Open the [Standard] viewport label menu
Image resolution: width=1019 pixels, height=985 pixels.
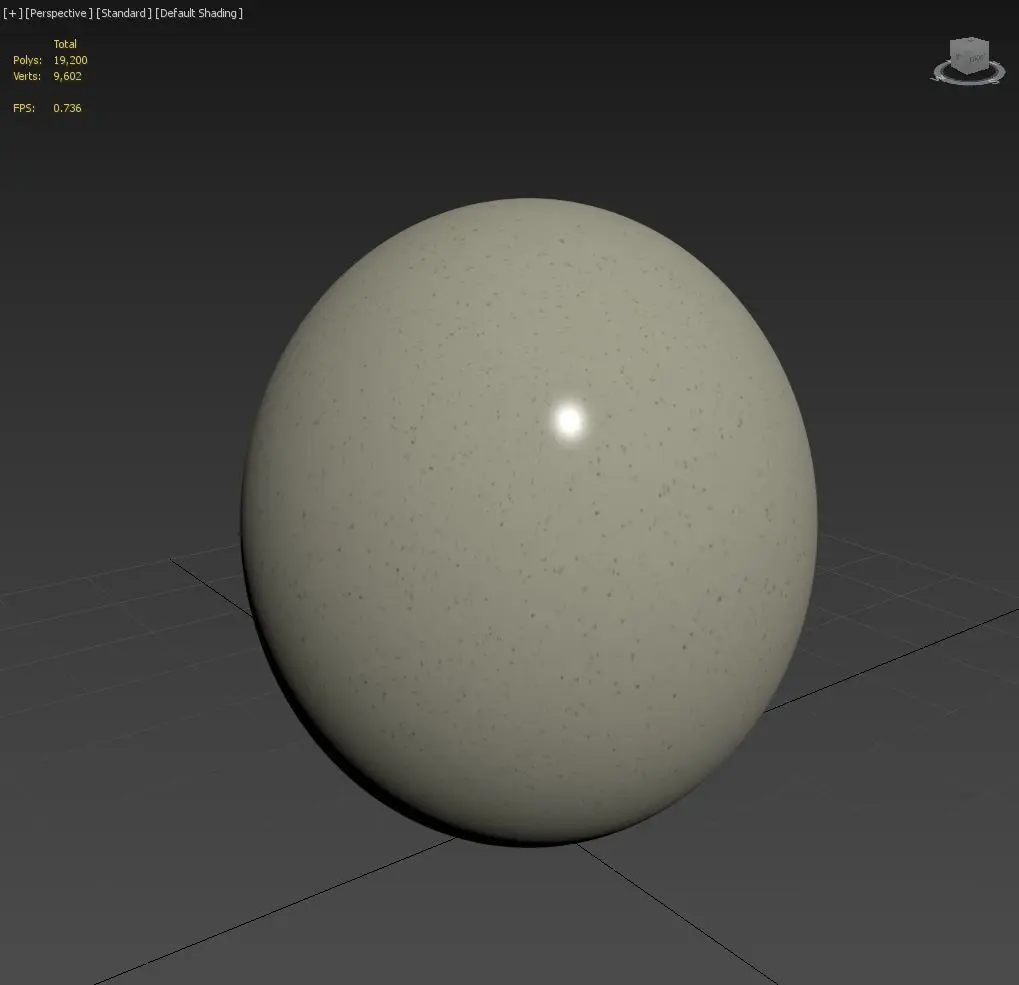(x=123, y=13)
